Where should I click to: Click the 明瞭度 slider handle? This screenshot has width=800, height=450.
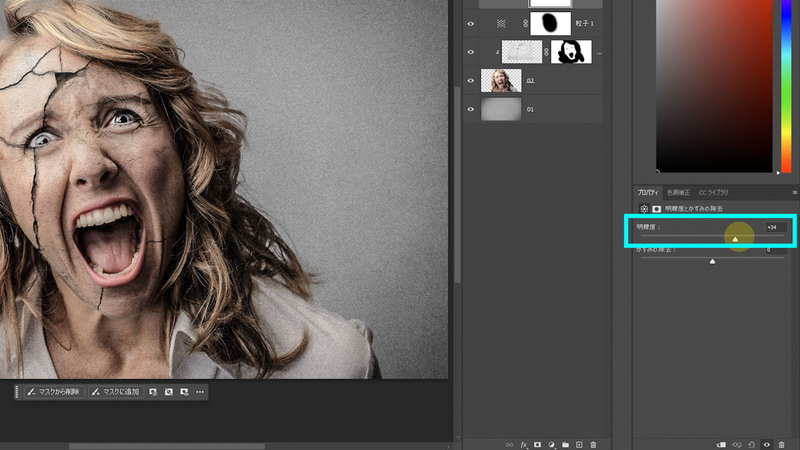point(735,239)
